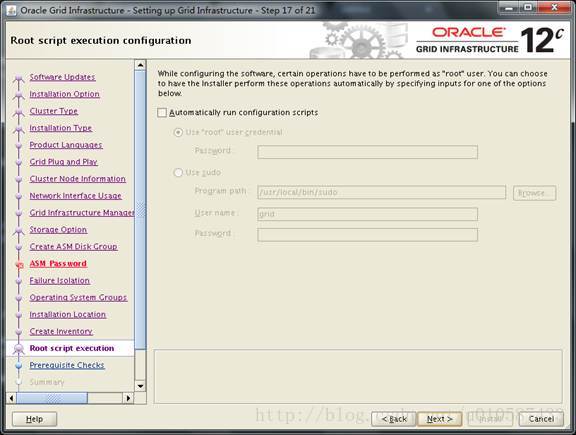The height and width of the screenshot is (435, 576).
Task: Click the sudo User name field
Action: pyautogui.click(x=367, y=214)
